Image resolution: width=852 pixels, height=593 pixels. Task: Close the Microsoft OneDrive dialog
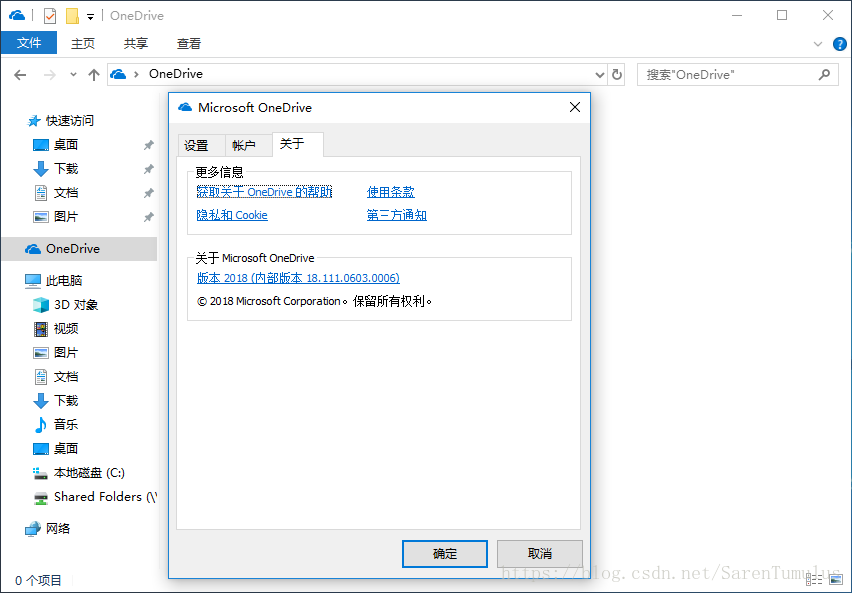click(x=575, y=108)
